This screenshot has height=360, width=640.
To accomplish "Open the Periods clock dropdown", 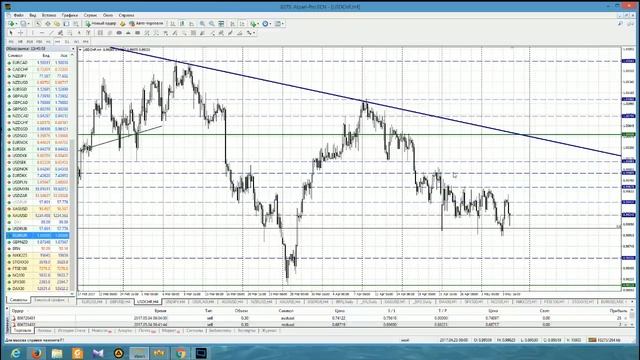I will (267, 24).
